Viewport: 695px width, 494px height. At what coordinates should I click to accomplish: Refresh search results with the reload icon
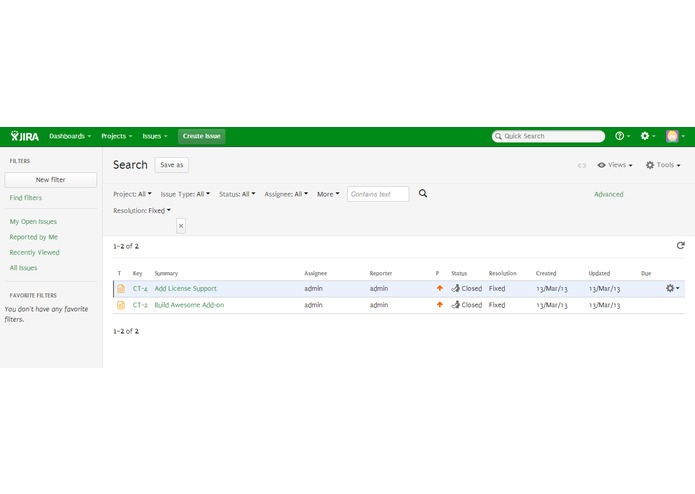680,245
